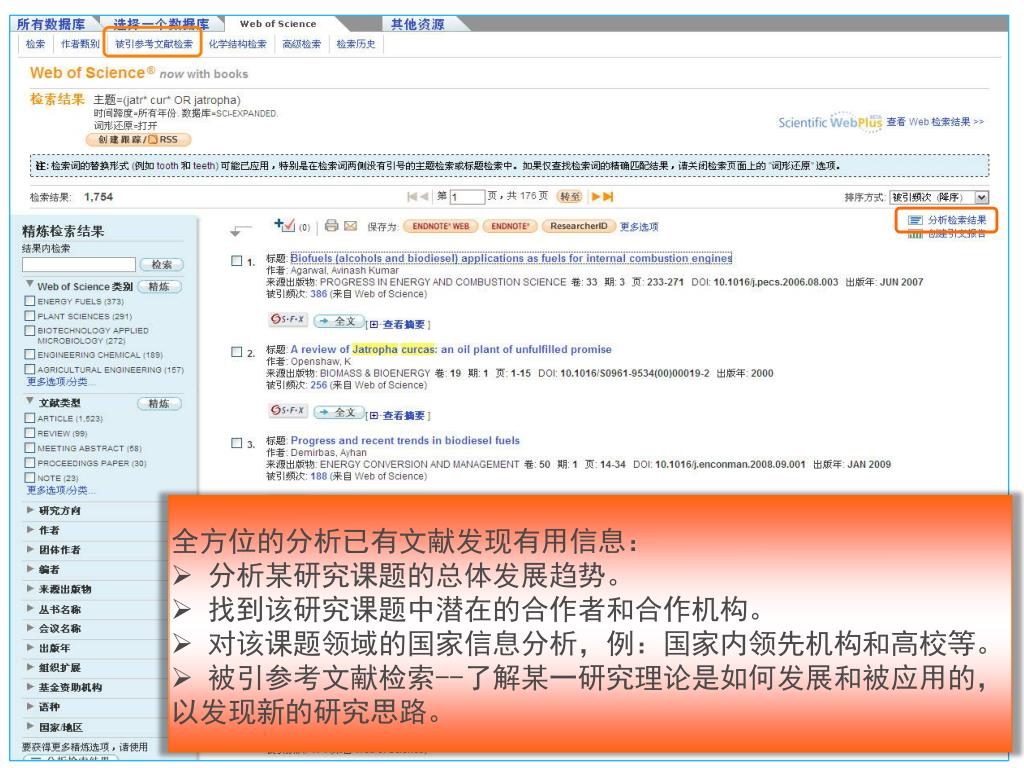Viewport: 1024px width, 768px height.
Task: Select checkbox for result 1
Action: pyautogui.click(x=236, y=261)
